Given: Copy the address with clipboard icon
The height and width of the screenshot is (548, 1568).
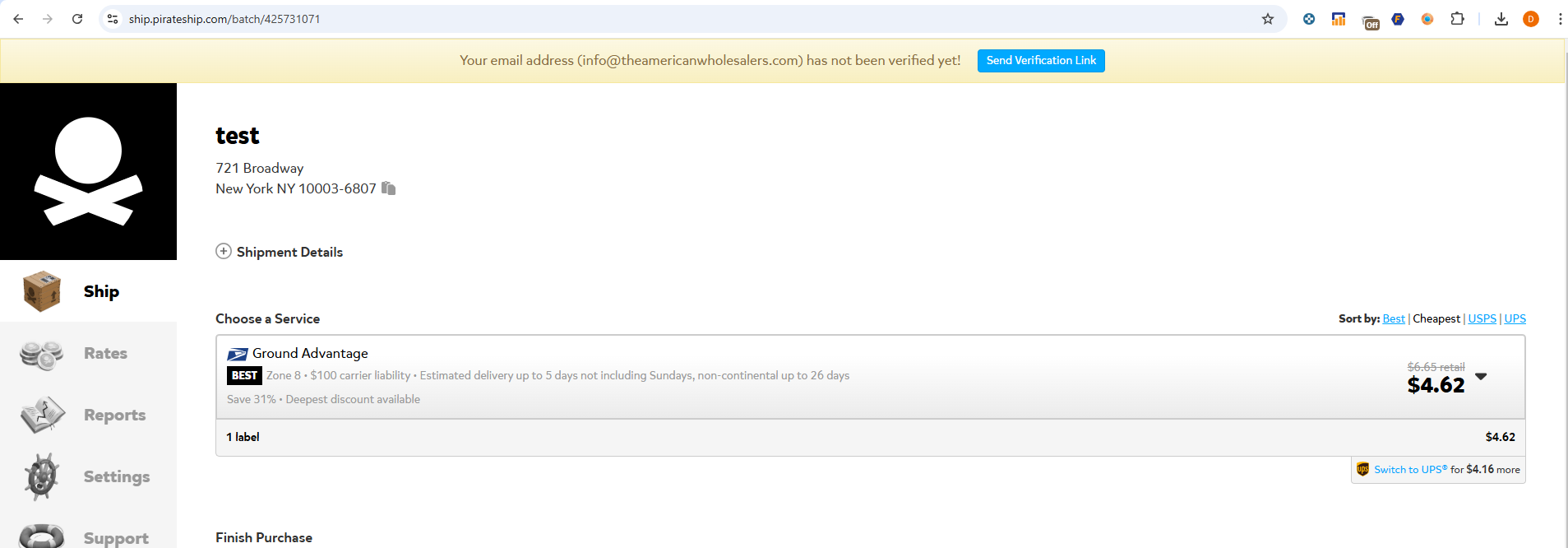Looking at the screenshot, I should coord(389,188).
